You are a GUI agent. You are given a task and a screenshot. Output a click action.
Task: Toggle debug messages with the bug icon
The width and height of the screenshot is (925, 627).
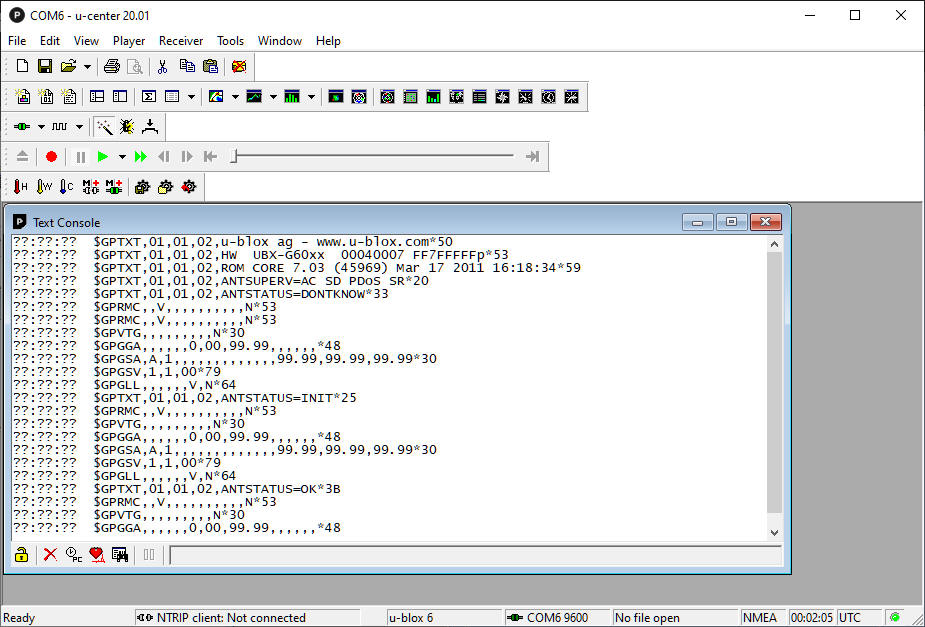pos(127,126)
